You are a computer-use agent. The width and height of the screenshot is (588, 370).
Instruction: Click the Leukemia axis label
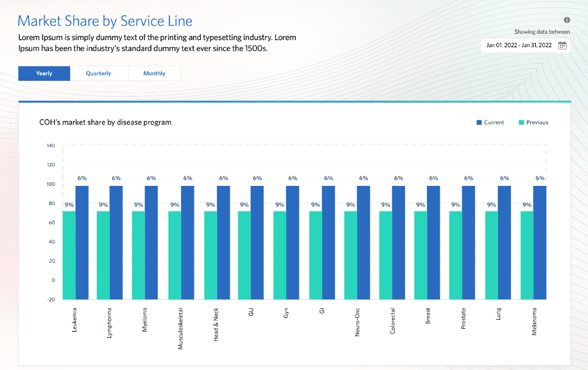tap(75, 320)
